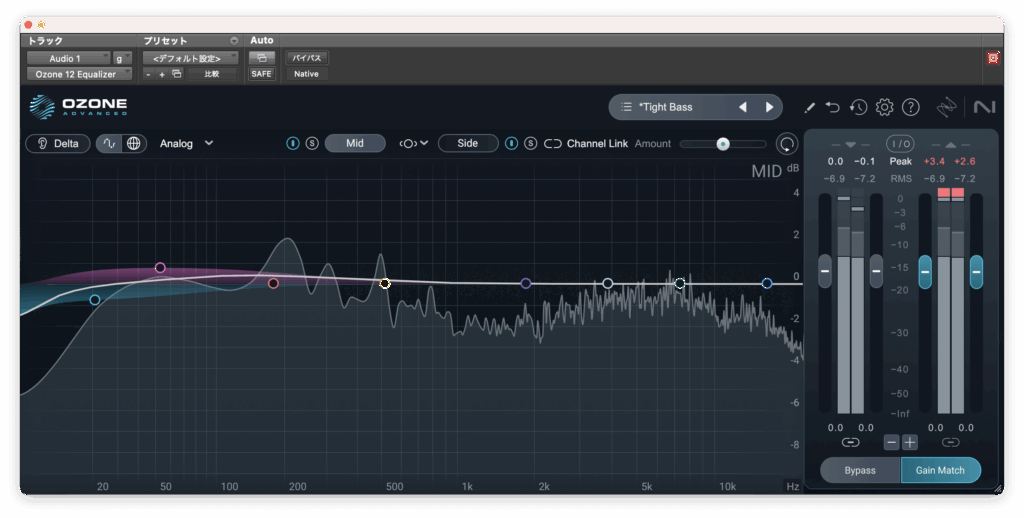This screenshot has width=1024, height=518.
Task: Toggle the Mid channel solo button
Action: [312, 144]
